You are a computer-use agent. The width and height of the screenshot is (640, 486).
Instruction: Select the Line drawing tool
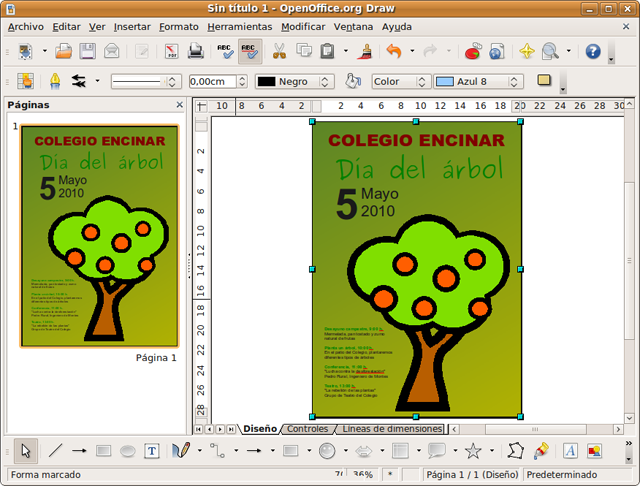[56, 451]
